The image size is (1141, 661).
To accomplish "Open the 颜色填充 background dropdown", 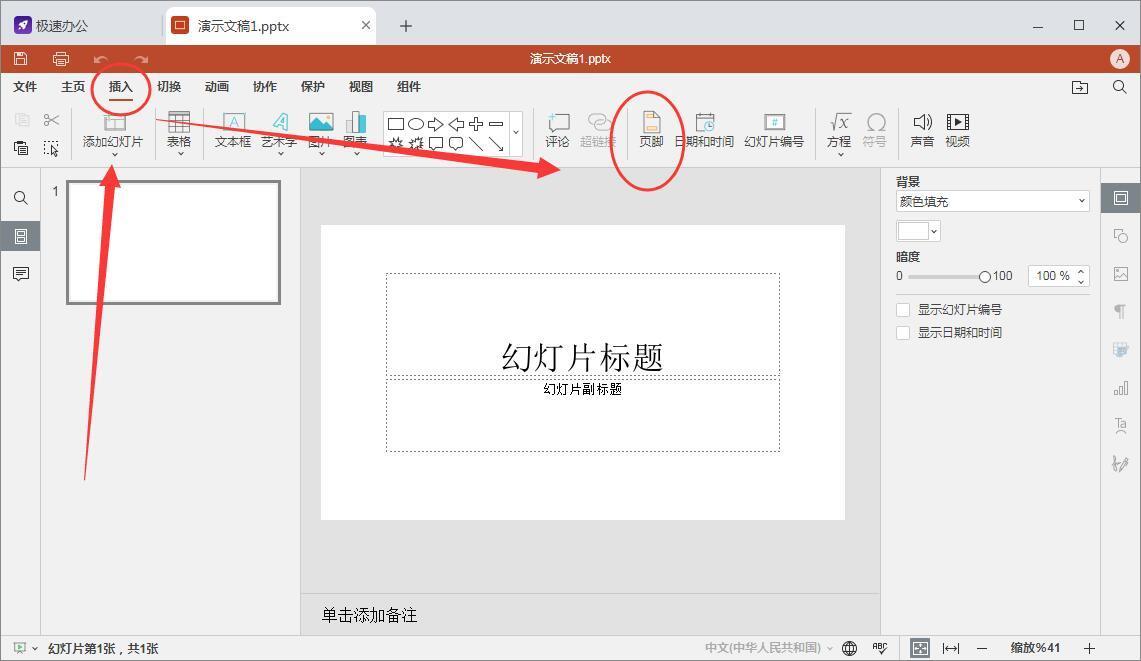I will (x=992, y=201).
